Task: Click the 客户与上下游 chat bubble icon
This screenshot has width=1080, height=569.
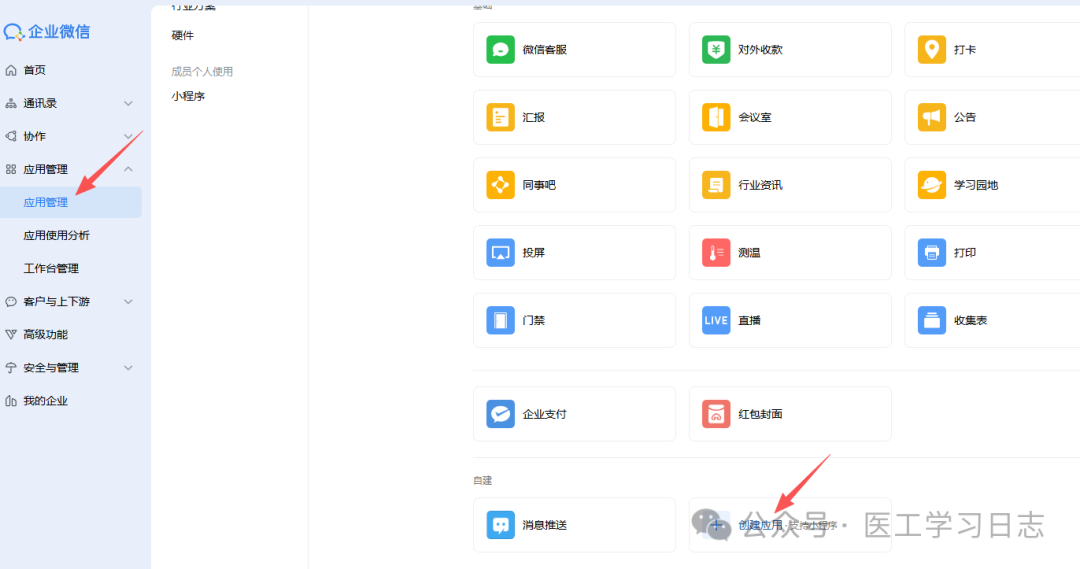Action: pyautogui.click(x=11, y=302)
